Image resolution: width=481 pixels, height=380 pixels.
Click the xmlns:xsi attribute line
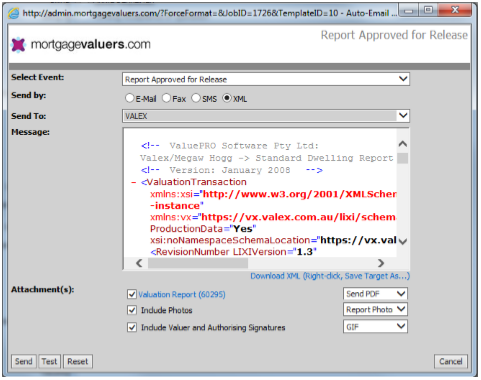[273, 194]
